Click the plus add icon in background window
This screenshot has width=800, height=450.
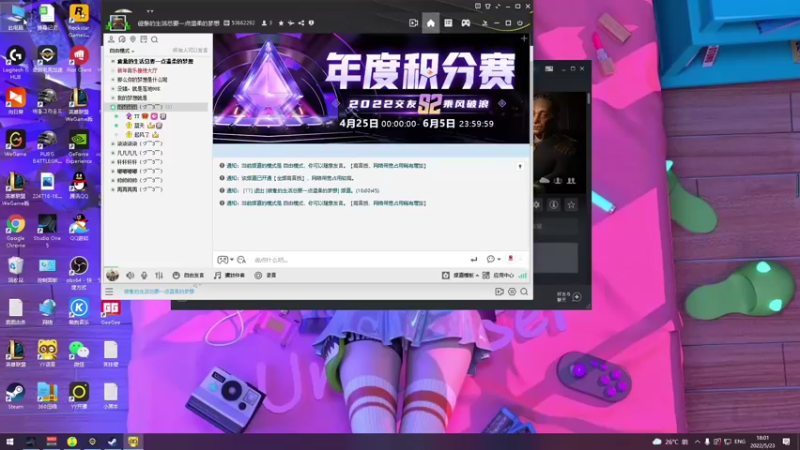click(x=577, y=296)
